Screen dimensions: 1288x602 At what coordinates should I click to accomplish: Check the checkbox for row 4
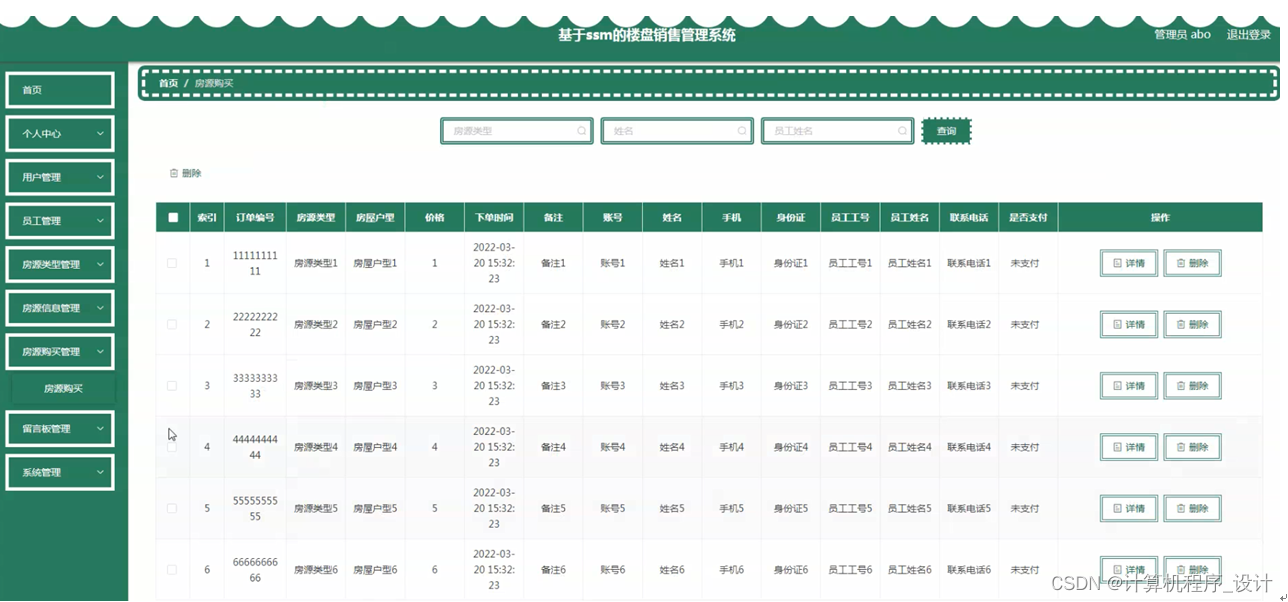point(172,447)
